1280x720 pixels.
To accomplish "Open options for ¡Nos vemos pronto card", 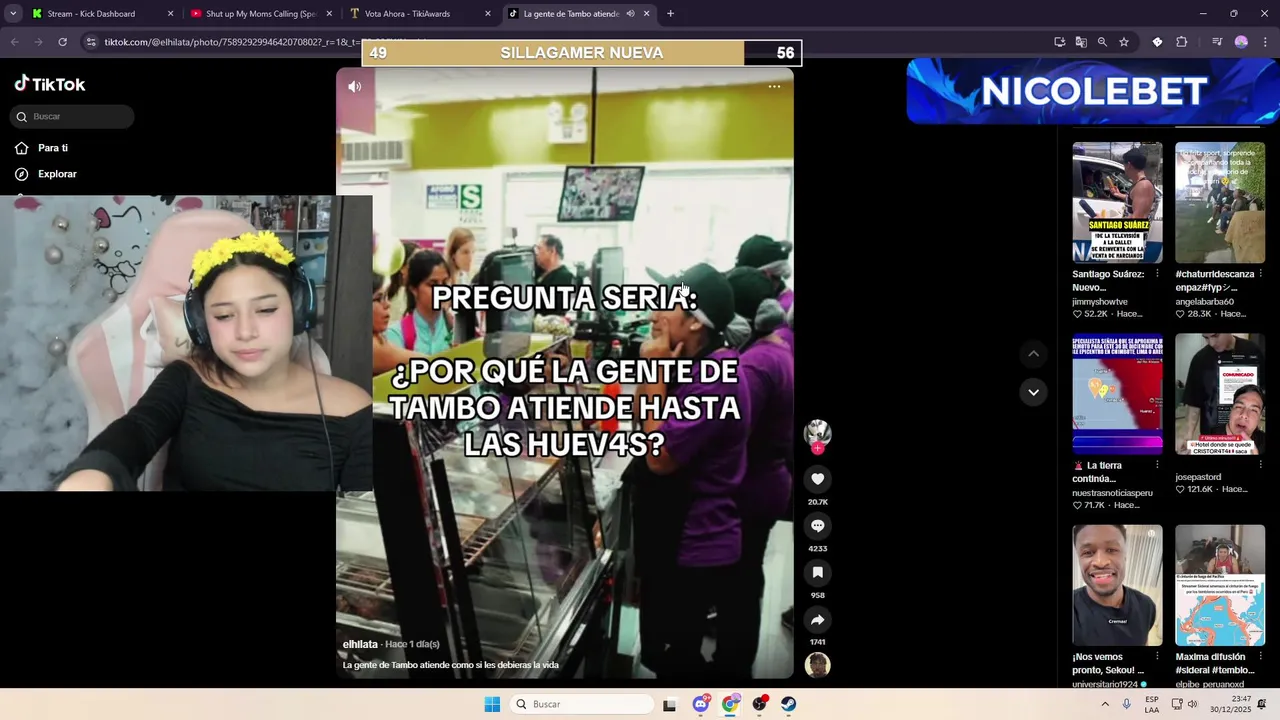I will (1157, 657).
